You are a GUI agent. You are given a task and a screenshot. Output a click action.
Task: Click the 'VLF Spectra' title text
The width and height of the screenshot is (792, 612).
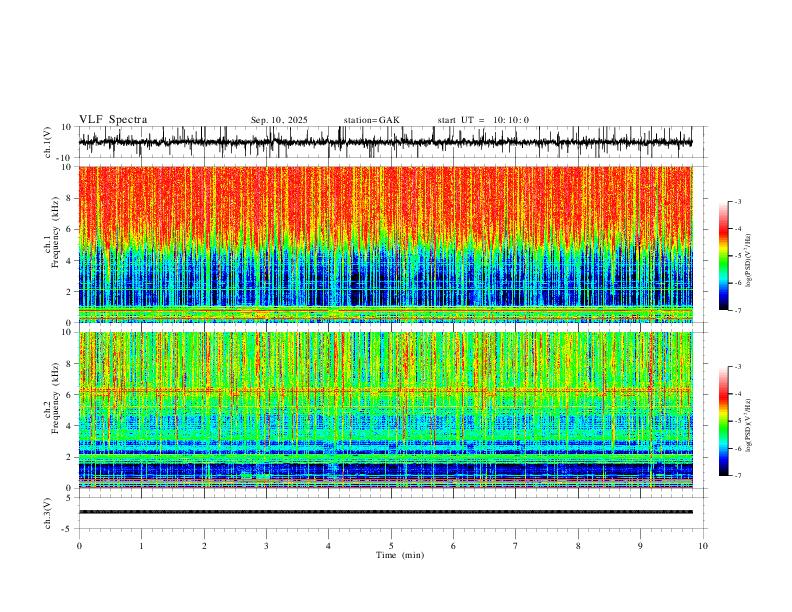113,120
